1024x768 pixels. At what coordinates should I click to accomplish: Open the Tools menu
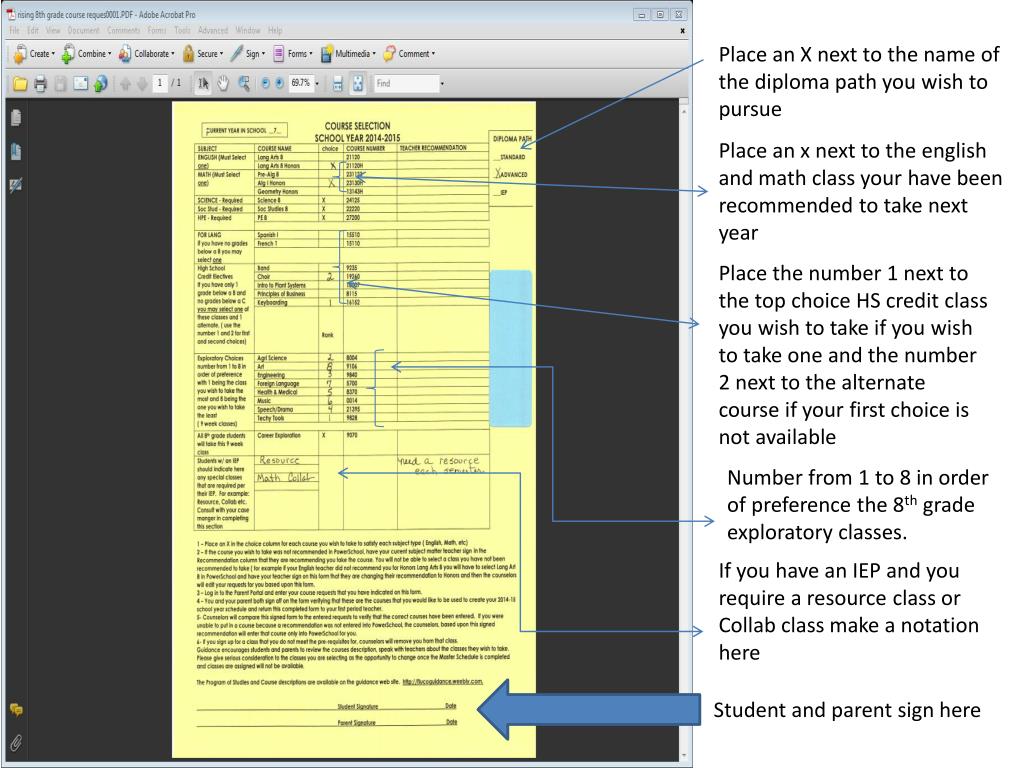coord(183,31)
